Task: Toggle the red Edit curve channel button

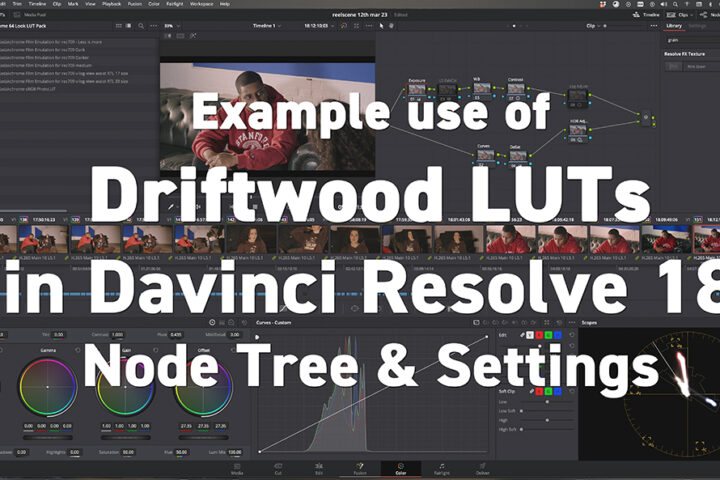Action: coord(539,335)
